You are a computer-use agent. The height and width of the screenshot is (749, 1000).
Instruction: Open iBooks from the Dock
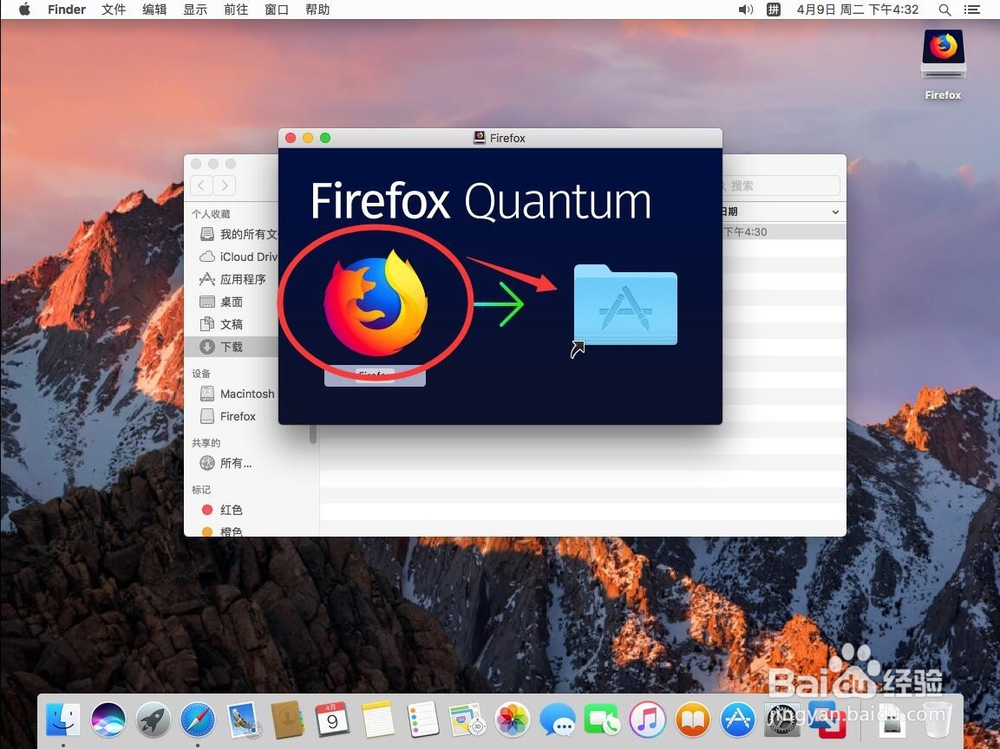[x=693, y=720]
